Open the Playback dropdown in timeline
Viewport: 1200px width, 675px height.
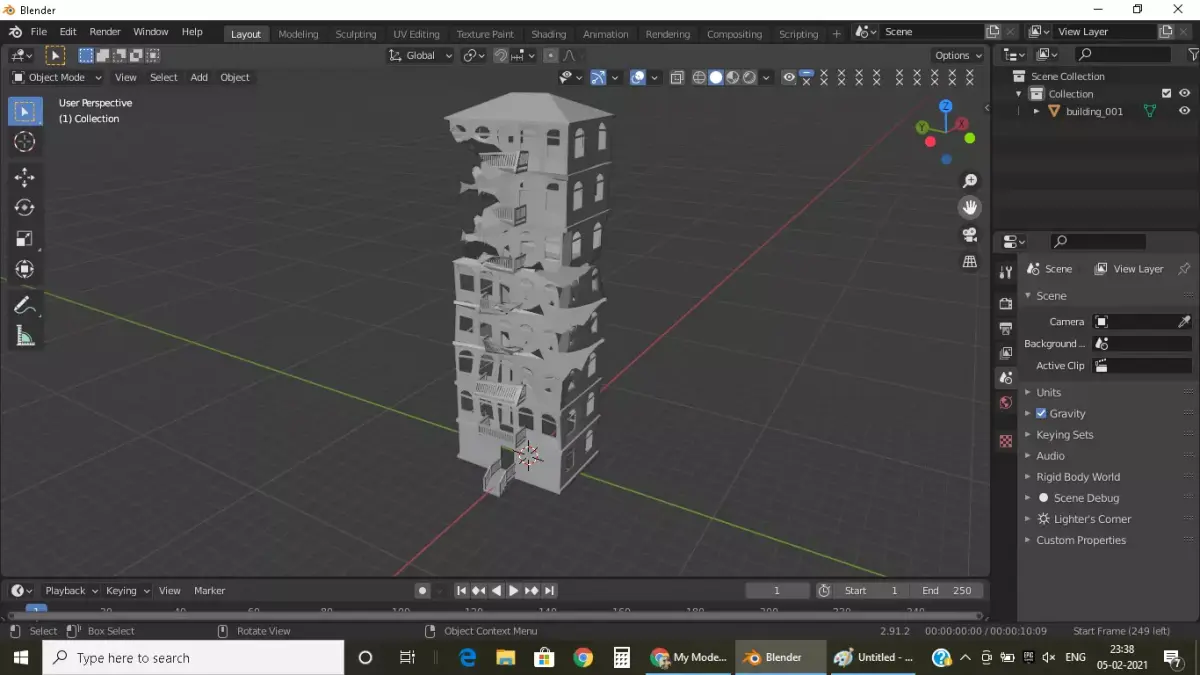coord(71,591)
